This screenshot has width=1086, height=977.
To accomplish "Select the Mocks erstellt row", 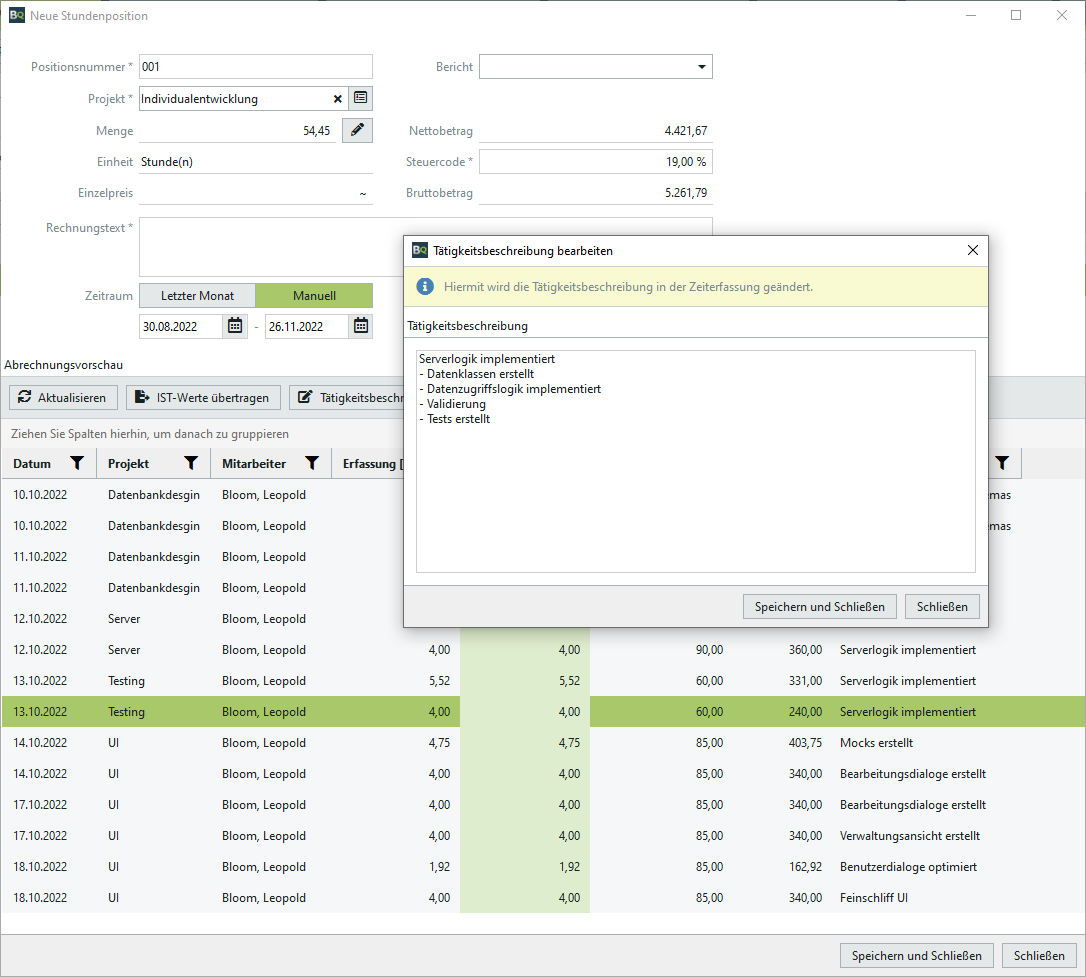I will [500, 743].
